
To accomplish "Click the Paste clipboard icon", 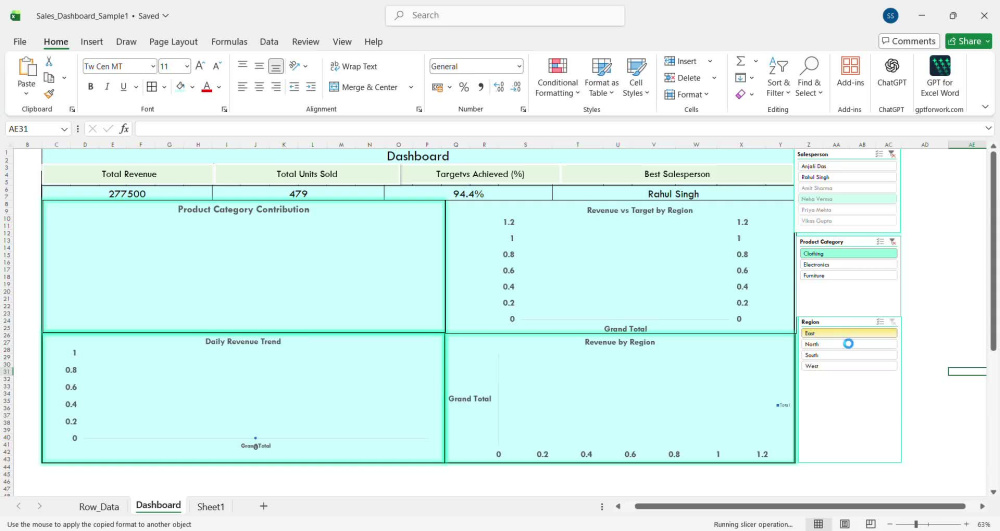I will click(27, 66).
